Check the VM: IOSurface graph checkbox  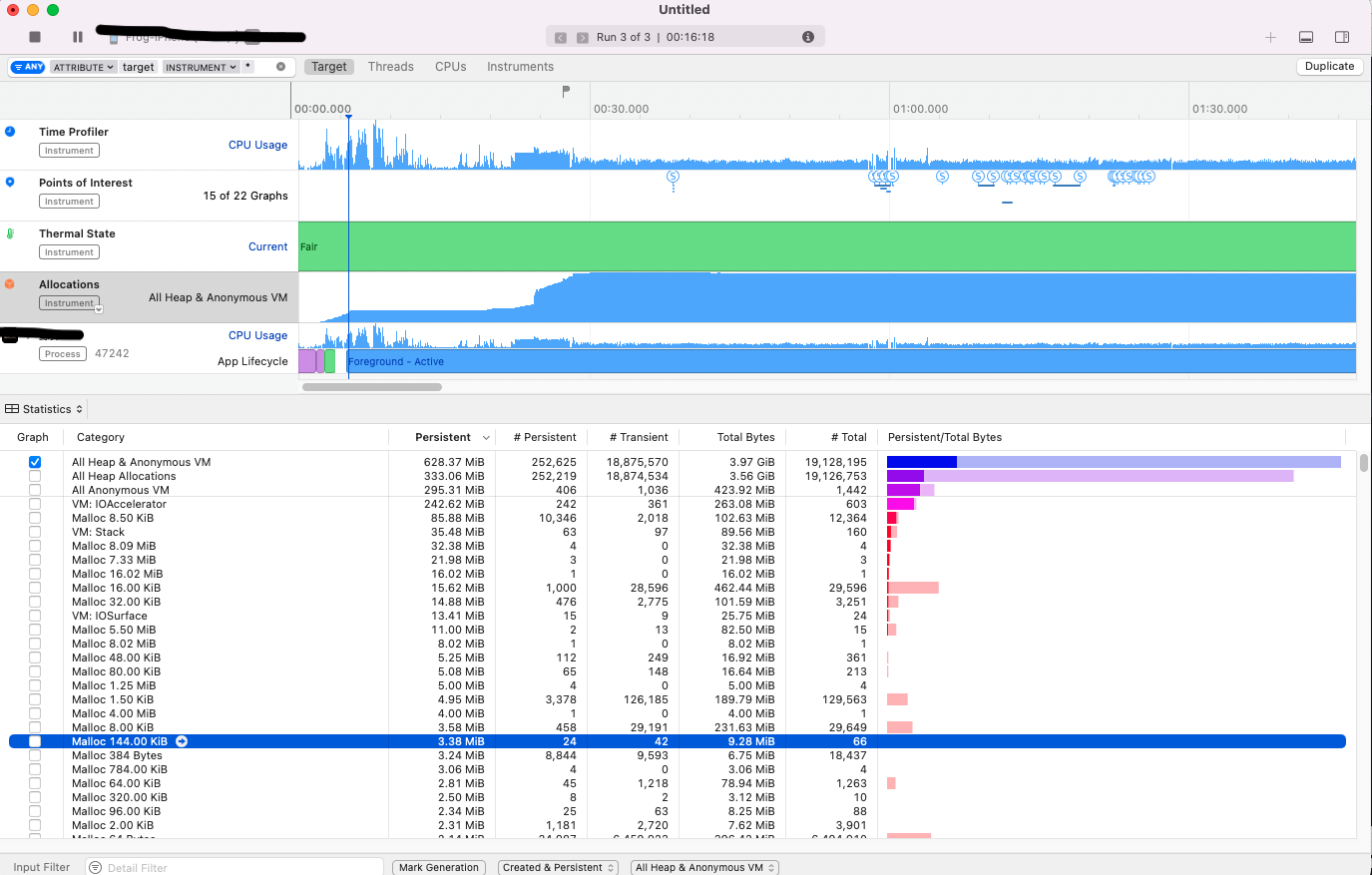click(x=35, y=616)
